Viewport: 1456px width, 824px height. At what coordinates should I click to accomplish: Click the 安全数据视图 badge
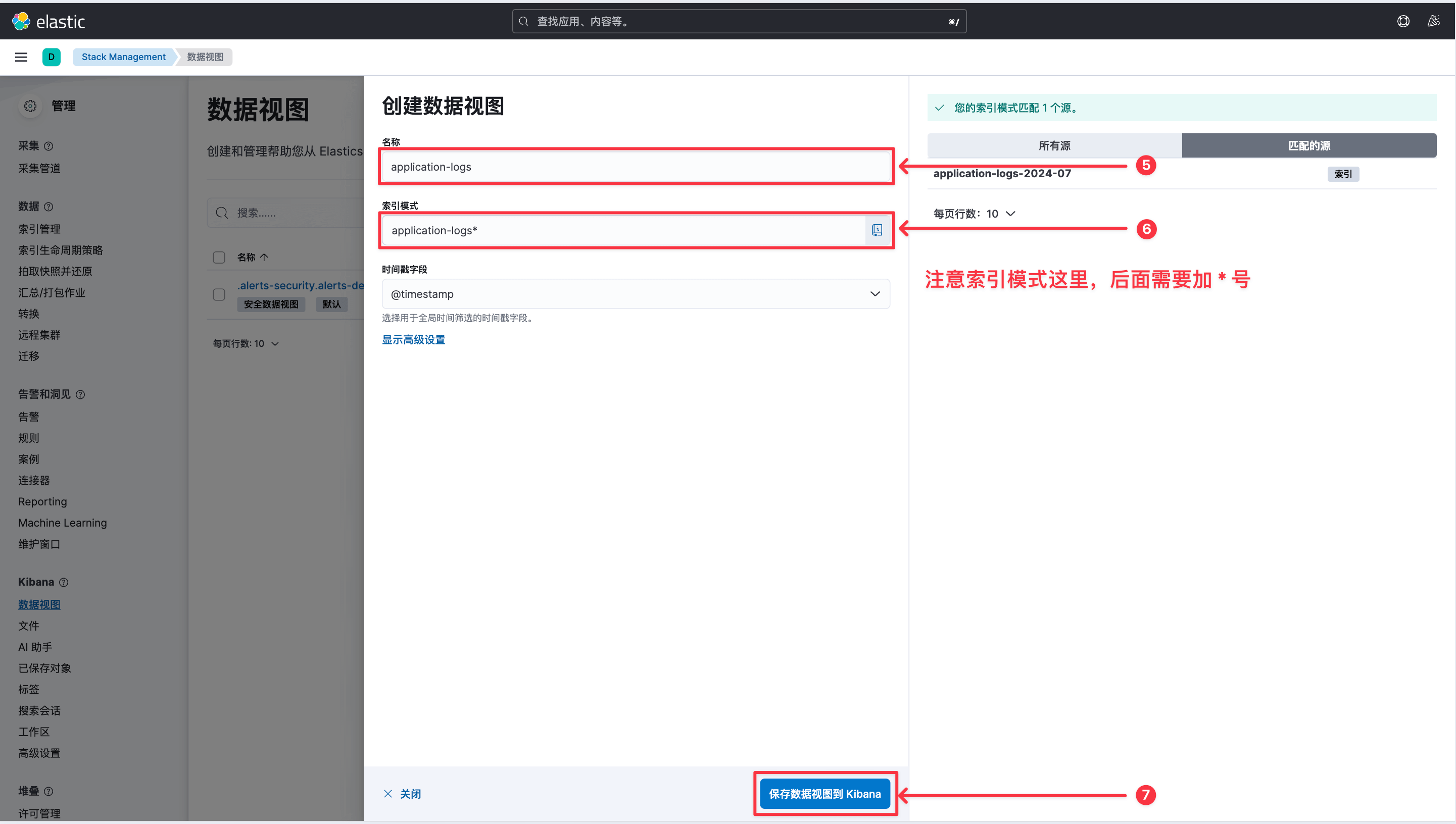click(271, 304)
